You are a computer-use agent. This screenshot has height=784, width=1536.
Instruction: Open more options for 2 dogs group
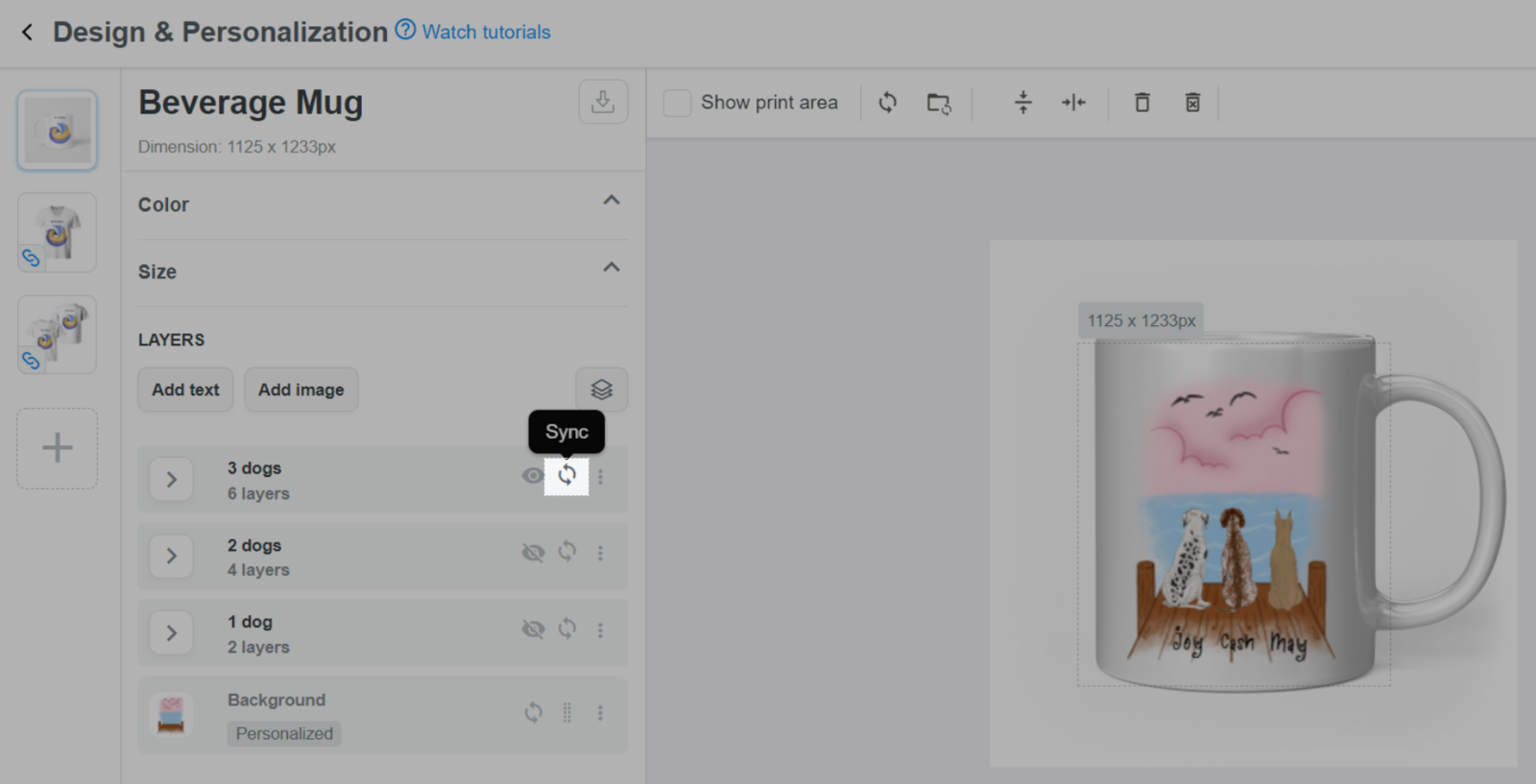click(x=601, y=553)
